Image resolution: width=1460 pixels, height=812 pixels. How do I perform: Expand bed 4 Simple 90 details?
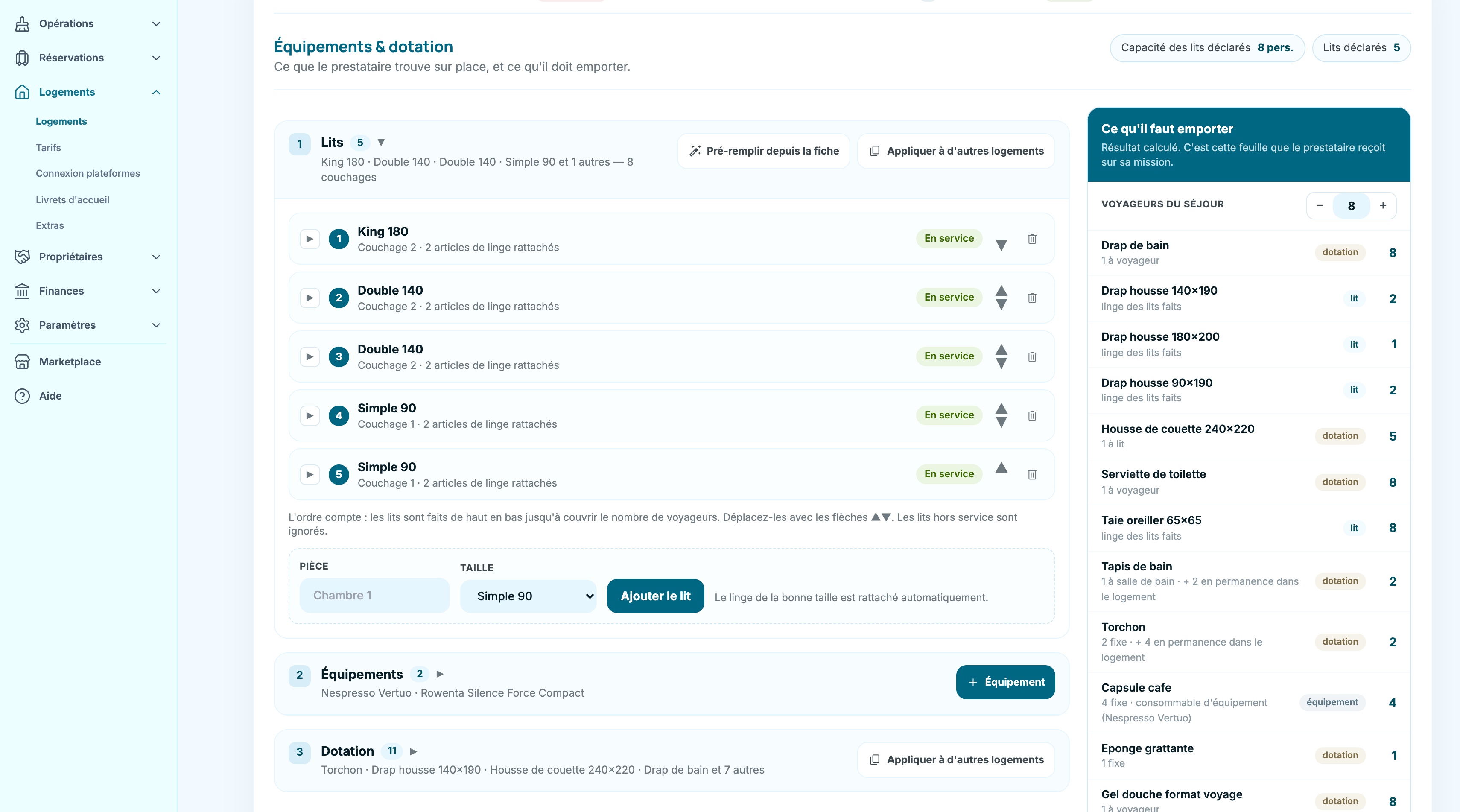pos(310,415)
